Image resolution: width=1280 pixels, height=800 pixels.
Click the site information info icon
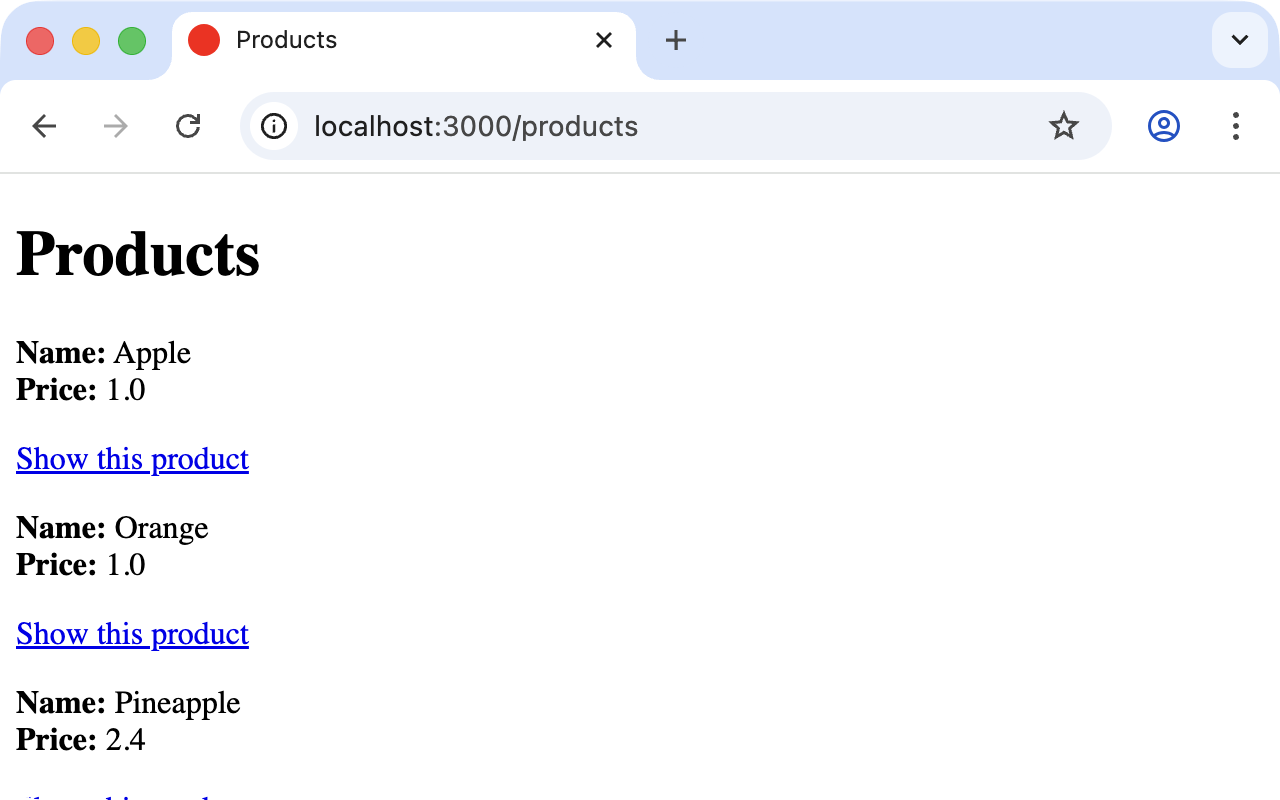click(x=274, y=126)
